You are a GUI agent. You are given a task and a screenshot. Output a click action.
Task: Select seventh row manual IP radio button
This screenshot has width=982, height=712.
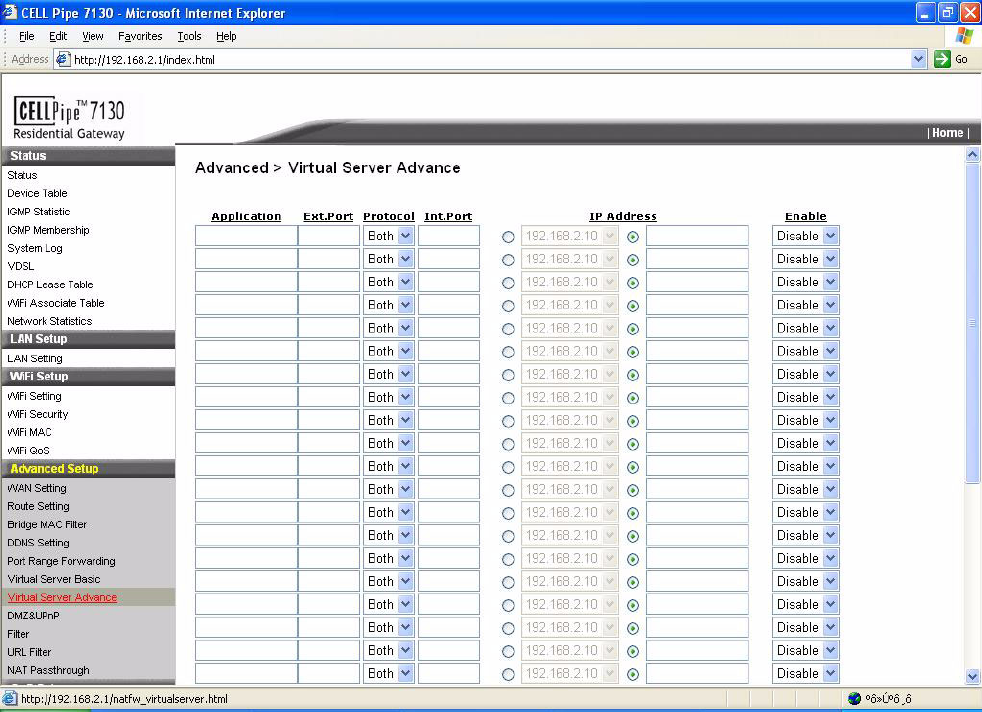click(633, 375)
